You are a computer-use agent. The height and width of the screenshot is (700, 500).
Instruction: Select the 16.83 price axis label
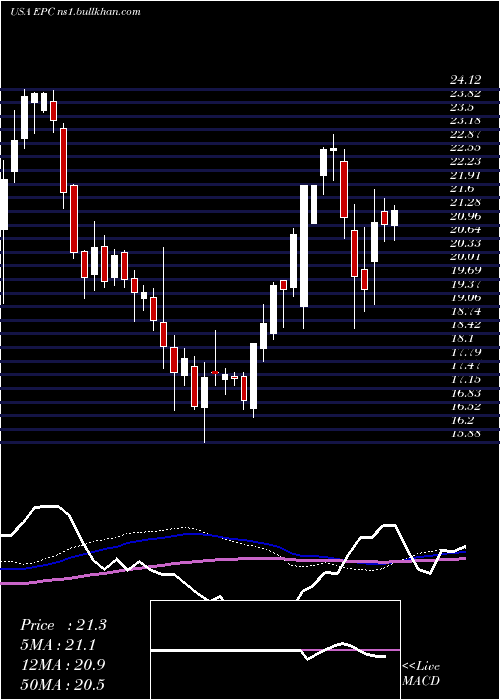point(465,393)
